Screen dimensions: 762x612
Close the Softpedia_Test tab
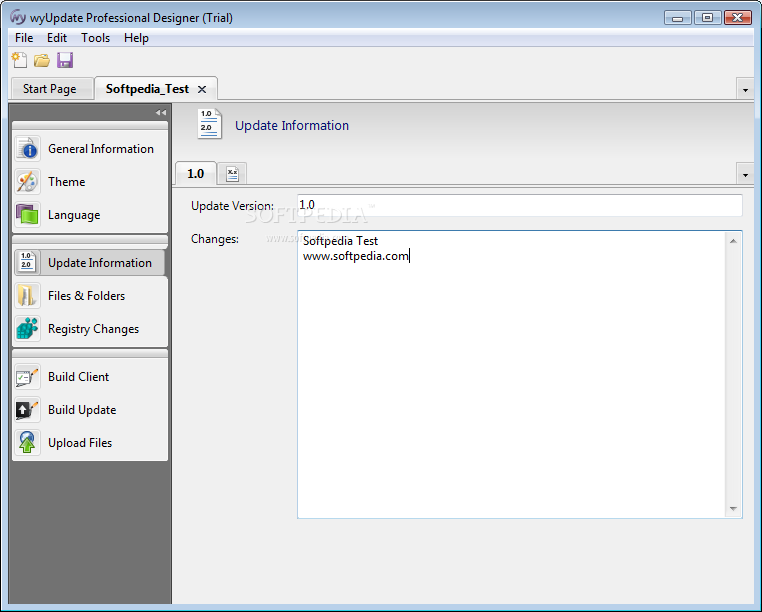pos(202,89)
